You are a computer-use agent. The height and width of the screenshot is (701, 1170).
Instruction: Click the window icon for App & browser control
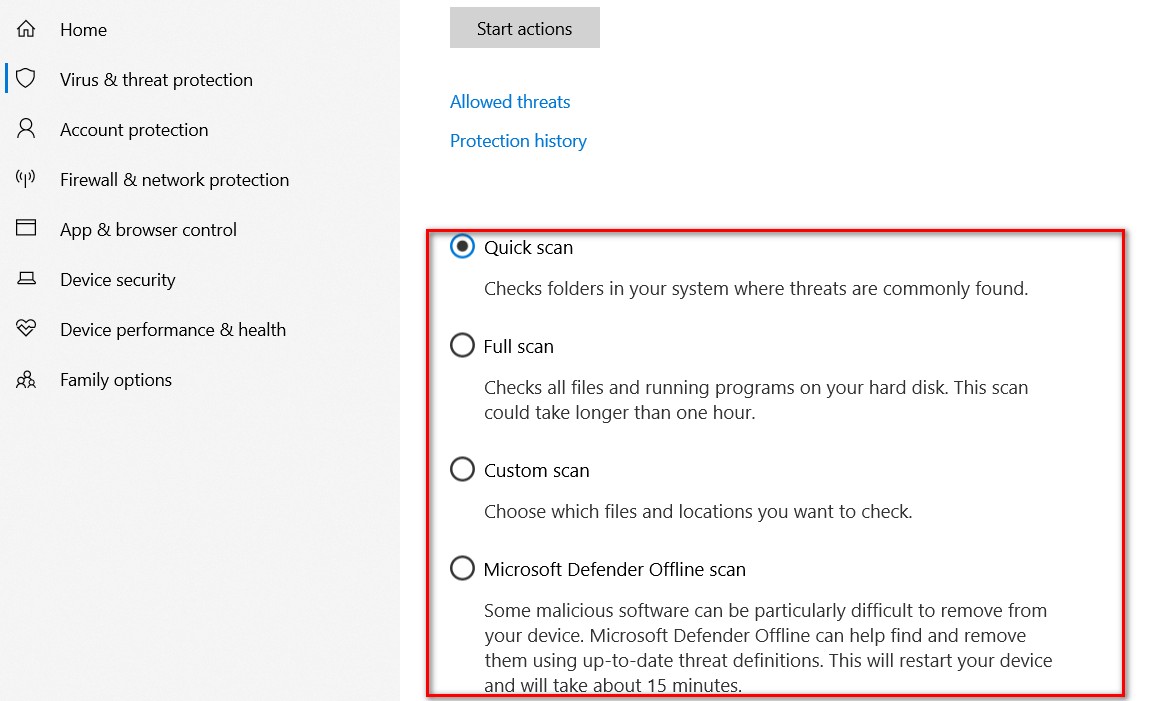(26, 228)
